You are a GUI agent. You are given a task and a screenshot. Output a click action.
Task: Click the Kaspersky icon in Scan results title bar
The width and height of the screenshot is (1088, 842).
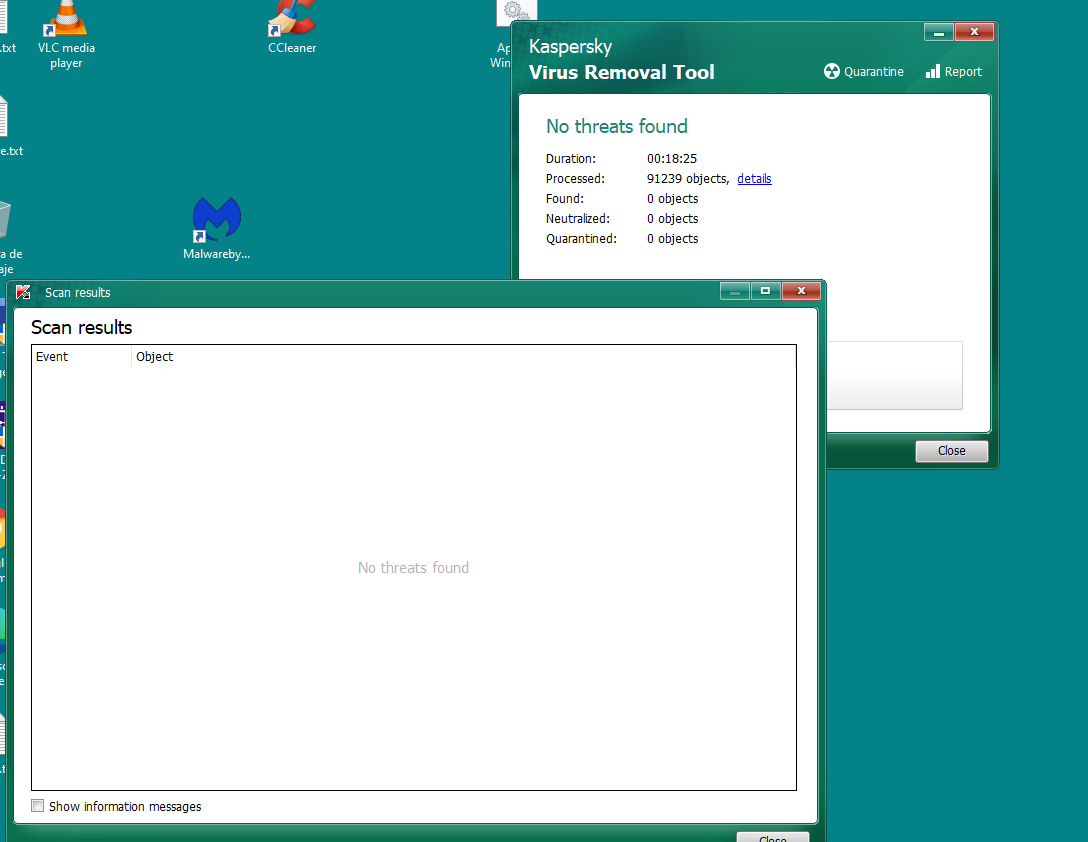point(24,292)
